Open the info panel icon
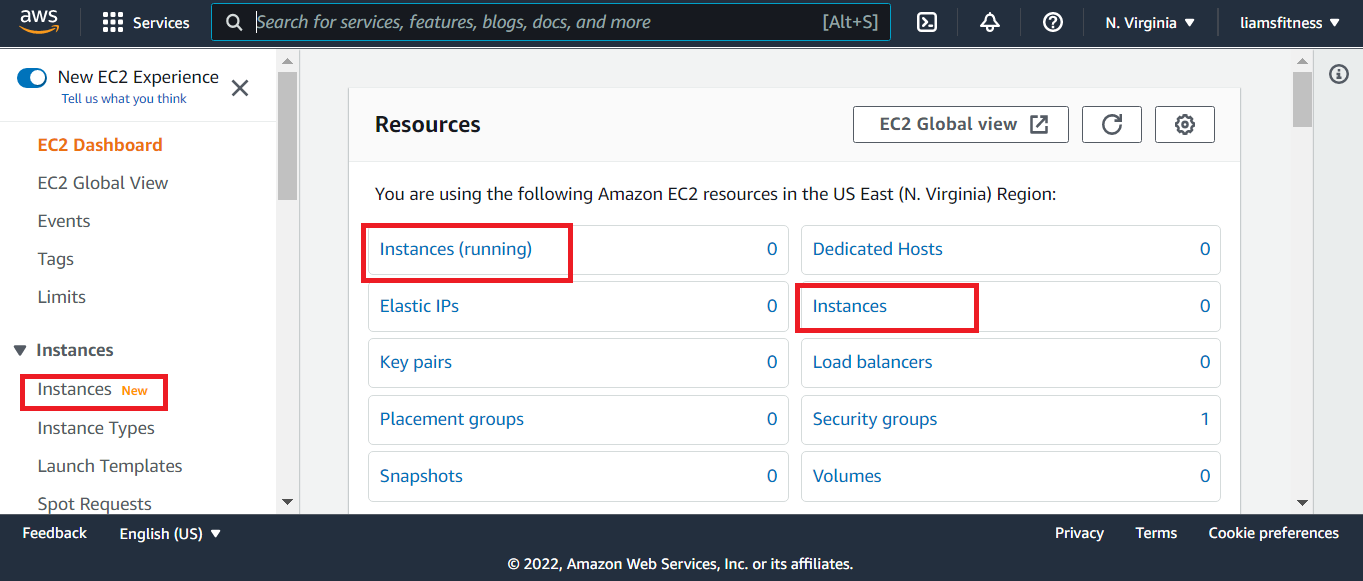Viewport: 1363px width, 581px height. click(x=1339, y=75)
